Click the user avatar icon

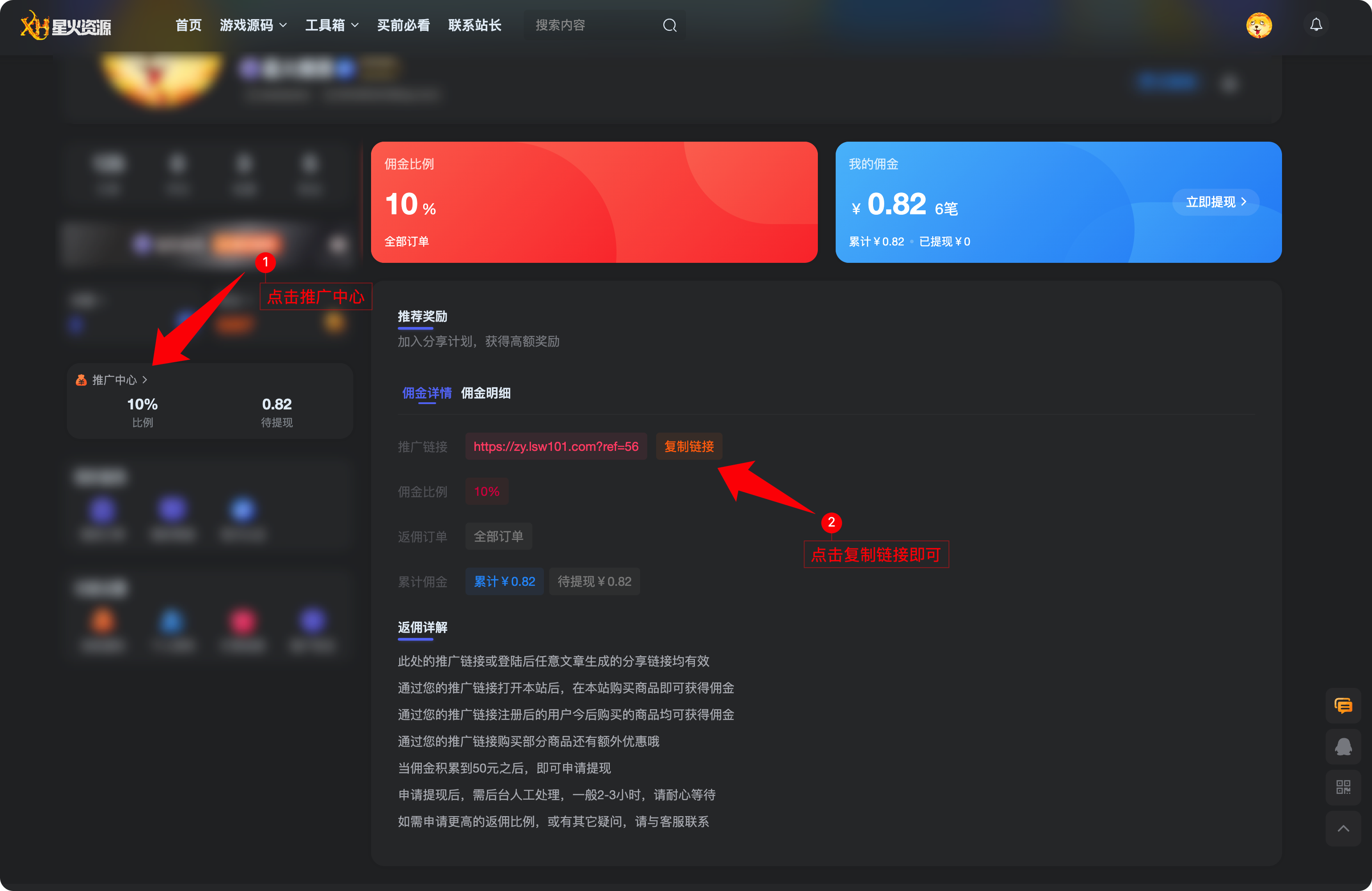(1259, 25)
